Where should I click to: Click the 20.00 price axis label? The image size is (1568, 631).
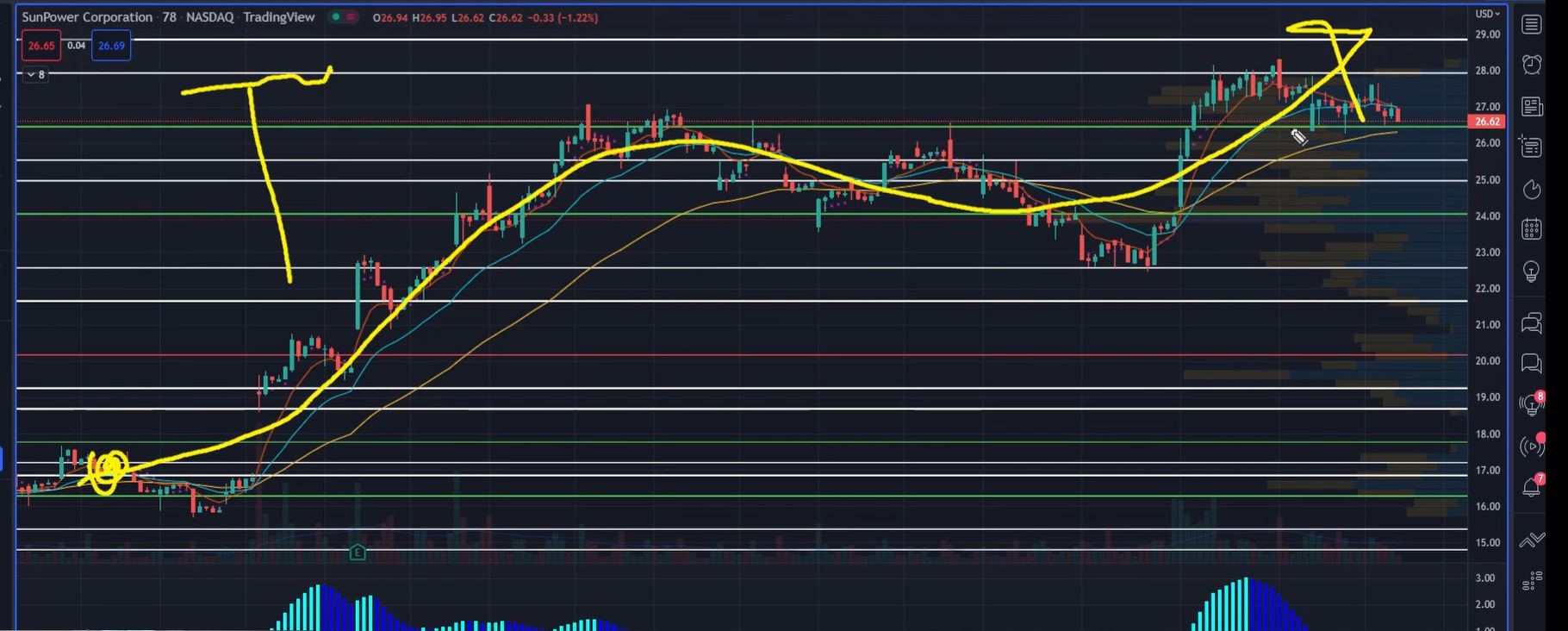[1487, 361]
